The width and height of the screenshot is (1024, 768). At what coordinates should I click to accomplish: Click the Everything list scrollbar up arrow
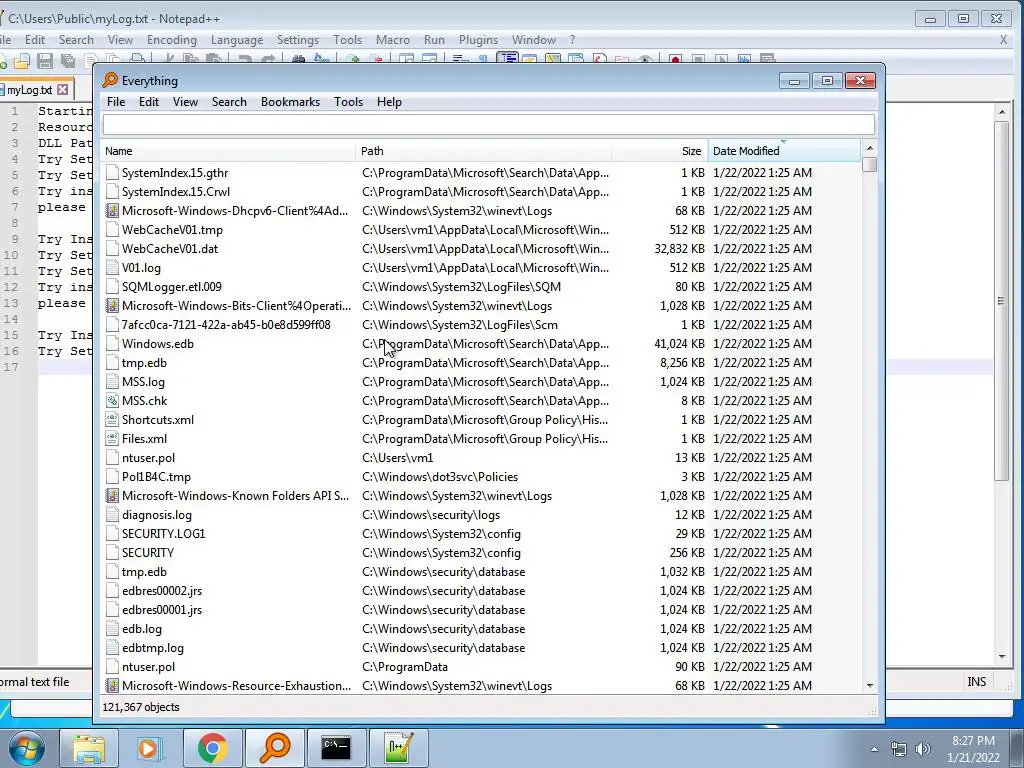pos(869,148)
